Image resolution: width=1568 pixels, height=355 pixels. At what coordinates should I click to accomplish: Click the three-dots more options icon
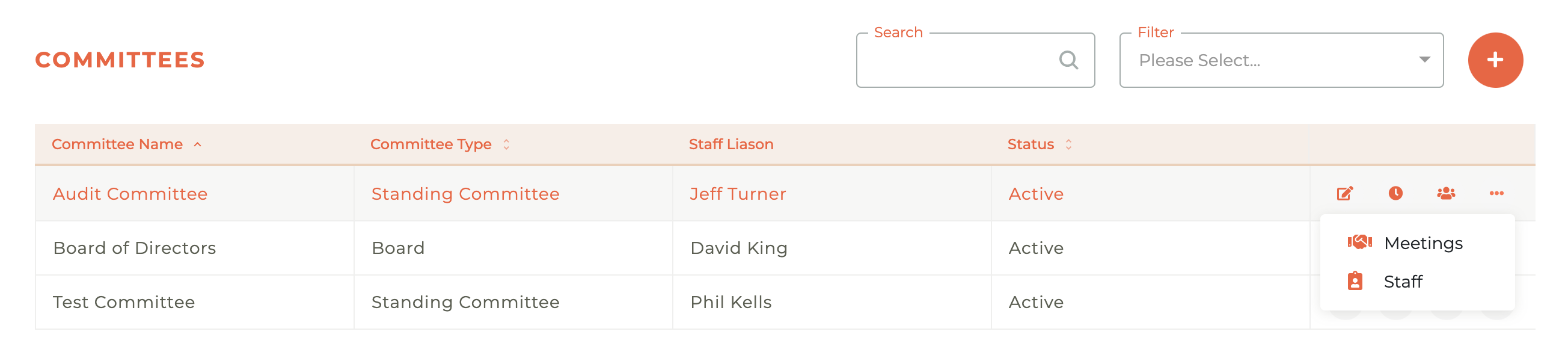(x=1496, y=194)
